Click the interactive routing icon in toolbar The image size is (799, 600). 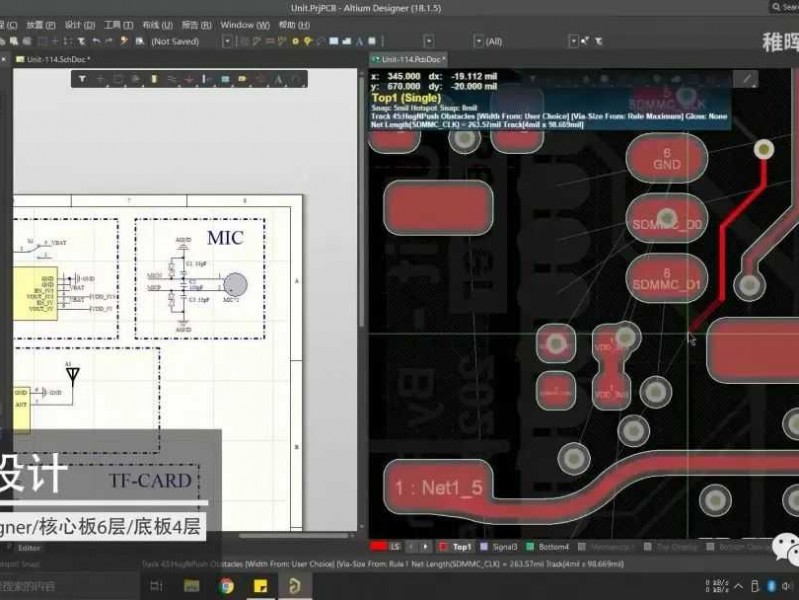256,41
